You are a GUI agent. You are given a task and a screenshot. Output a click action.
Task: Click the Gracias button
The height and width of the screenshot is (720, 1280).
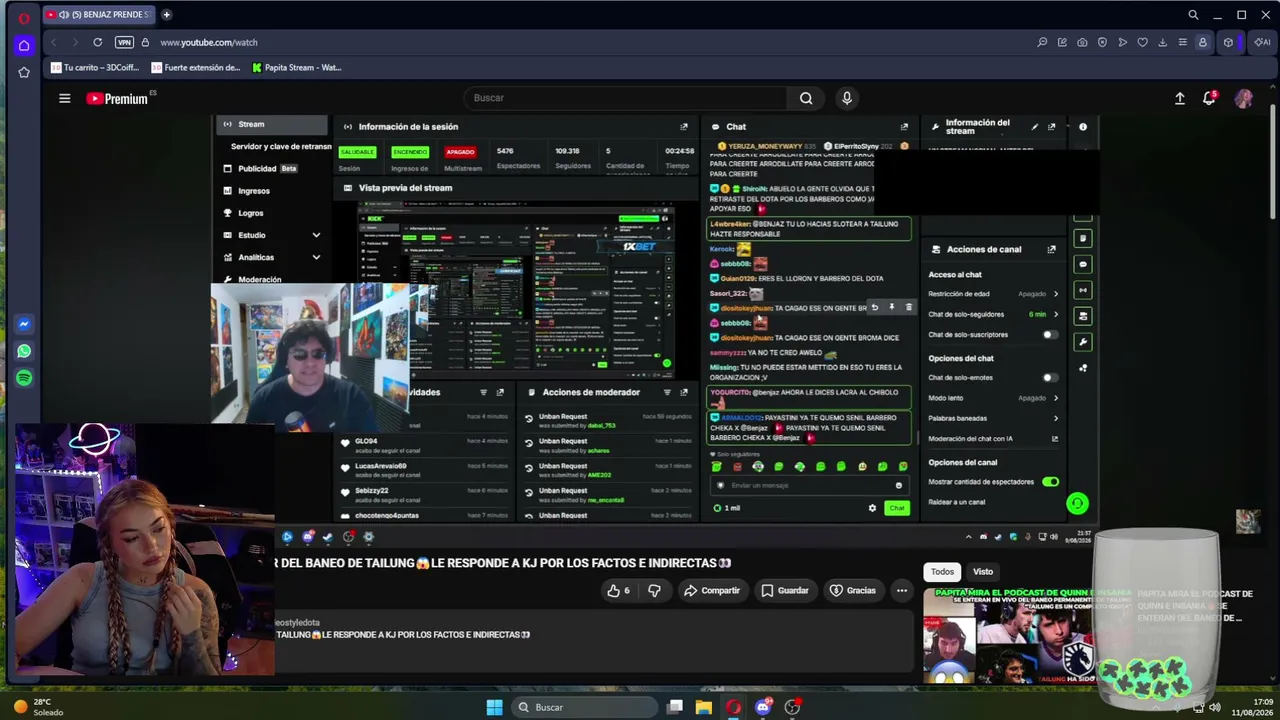tap(852, 591)
